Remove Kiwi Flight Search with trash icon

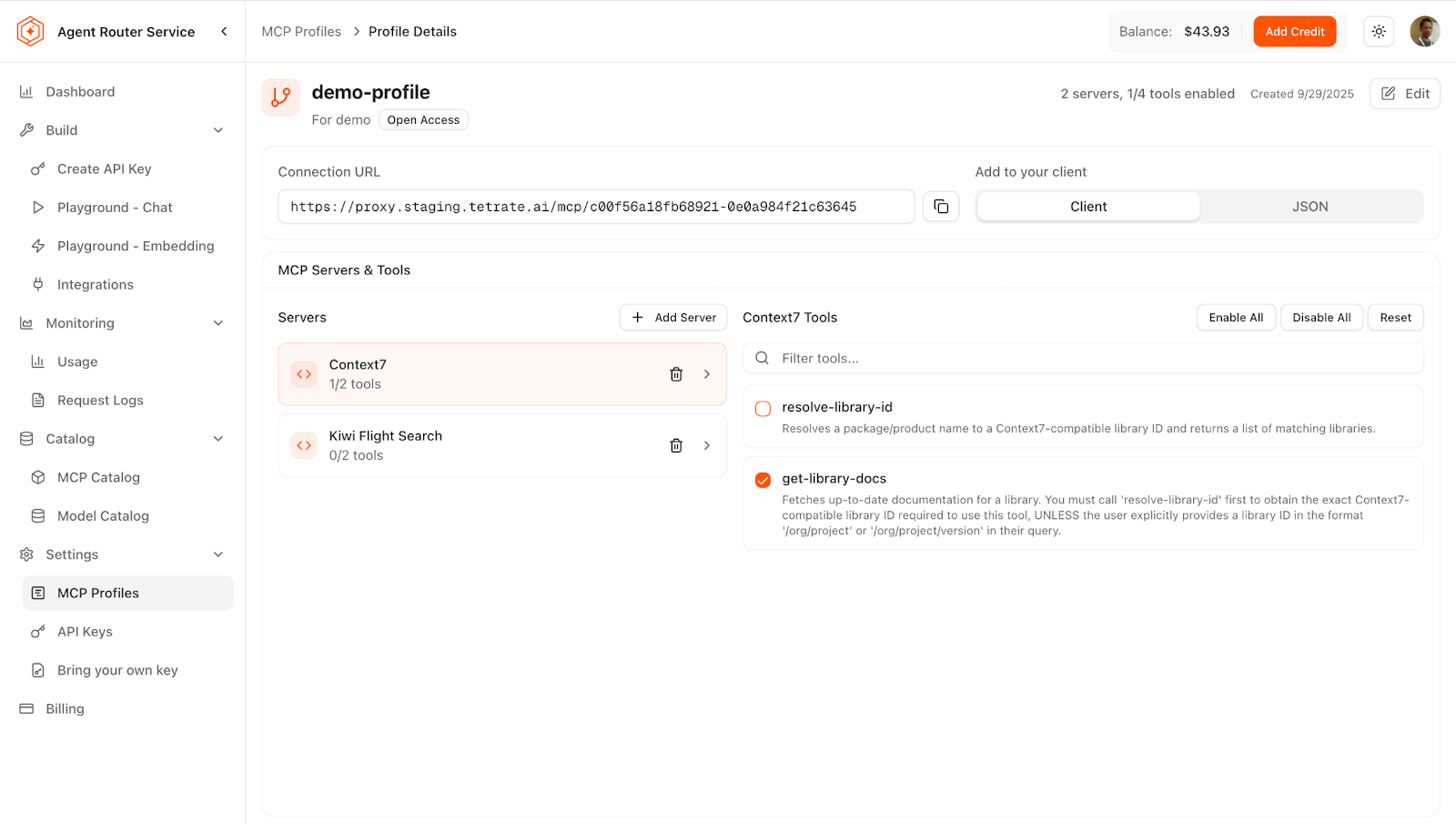point(676,446)
